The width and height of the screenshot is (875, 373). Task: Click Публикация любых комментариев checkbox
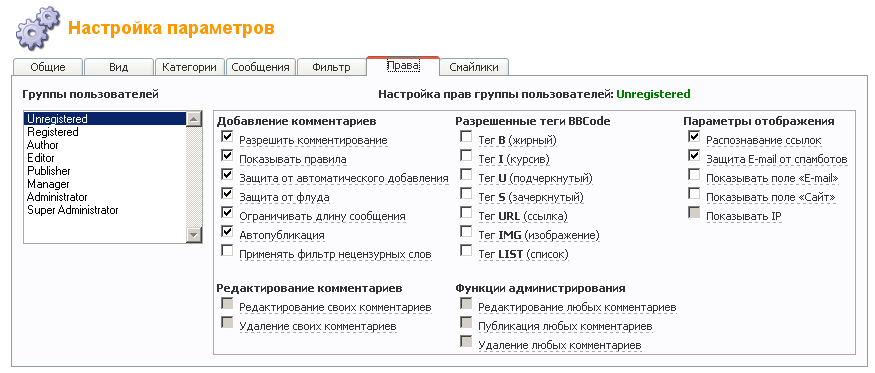point(466,322)
